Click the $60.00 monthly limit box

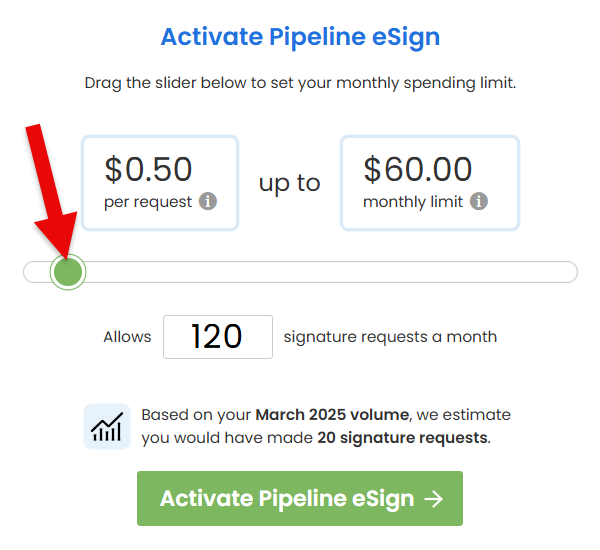pyautogui.click(x=429, y=183)
